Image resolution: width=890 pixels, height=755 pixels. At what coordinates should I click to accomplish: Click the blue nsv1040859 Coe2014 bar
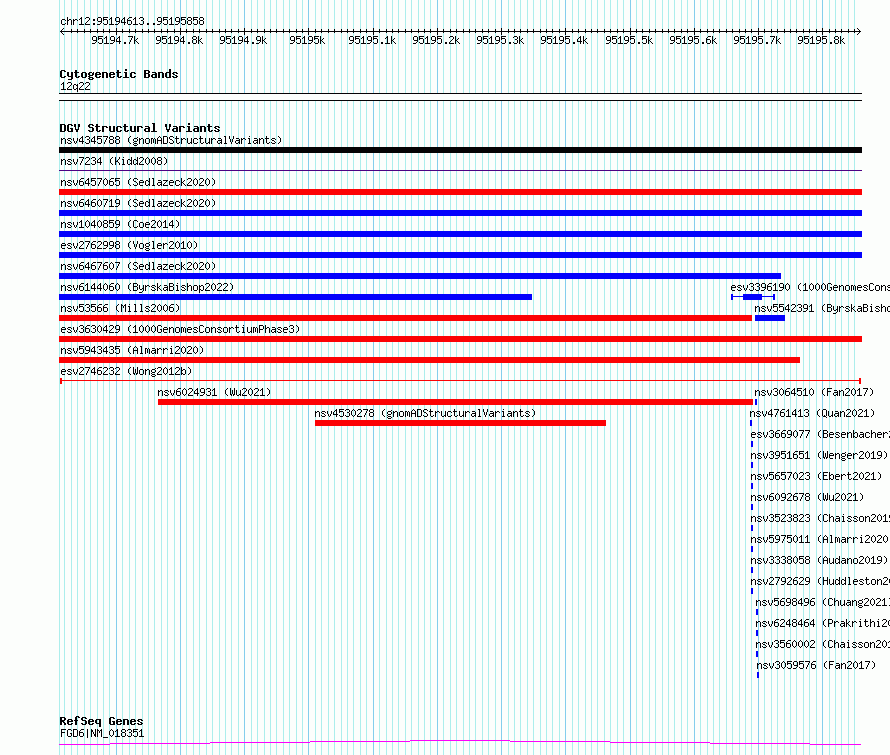pos(460,234)
